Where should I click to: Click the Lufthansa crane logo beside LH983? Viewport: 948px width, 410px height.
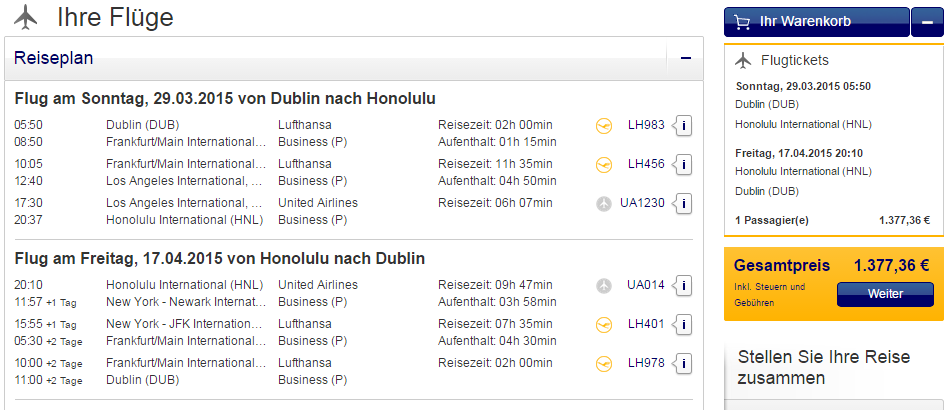pyautogui.click(x=603, y=126)
